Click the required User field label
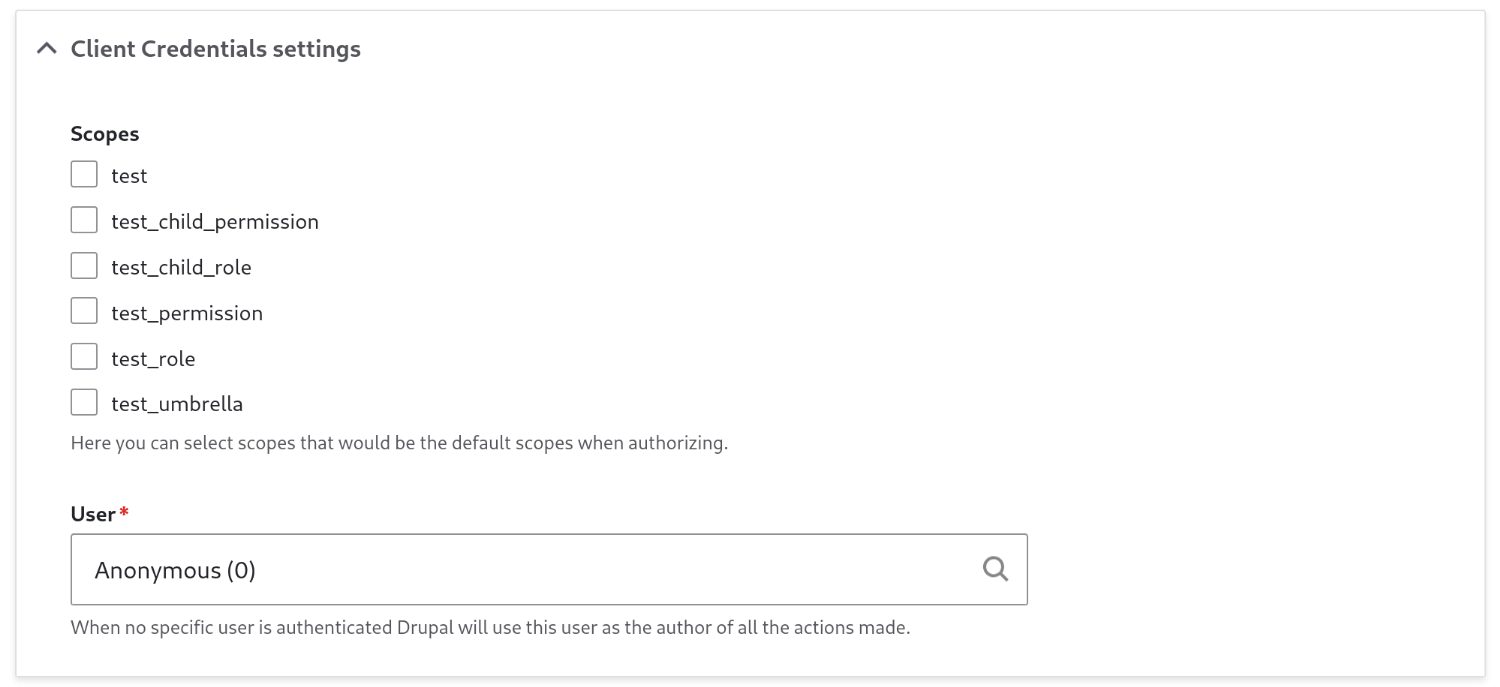This screenshot has width=1500, height=687. [x=92, y=514]
